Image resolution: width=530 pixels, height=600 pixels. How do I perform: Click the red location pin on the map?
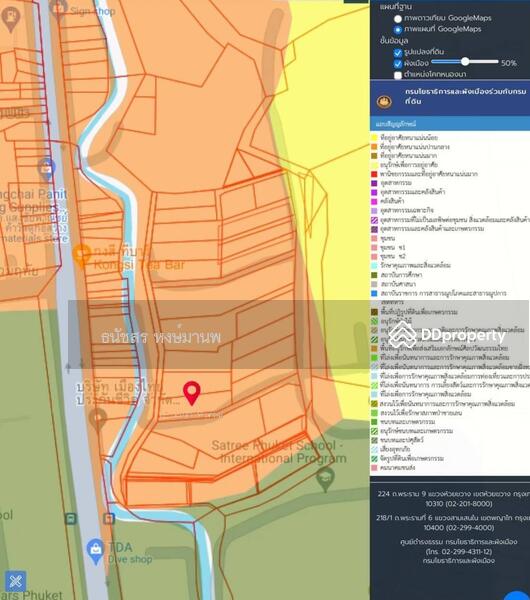[x=192, y=393]
